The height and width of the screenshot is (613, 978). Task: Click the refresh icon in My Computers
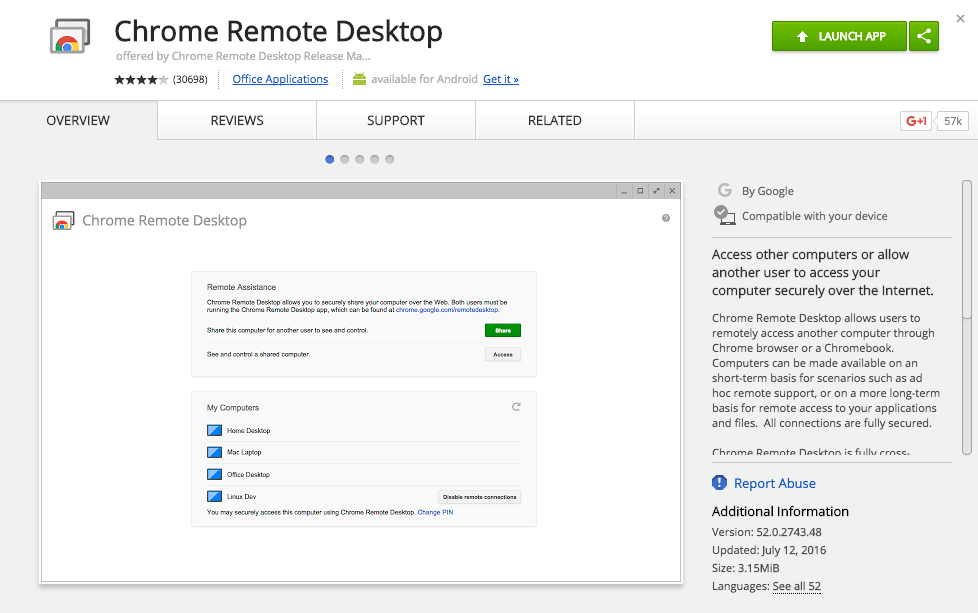tap(516, 407)
